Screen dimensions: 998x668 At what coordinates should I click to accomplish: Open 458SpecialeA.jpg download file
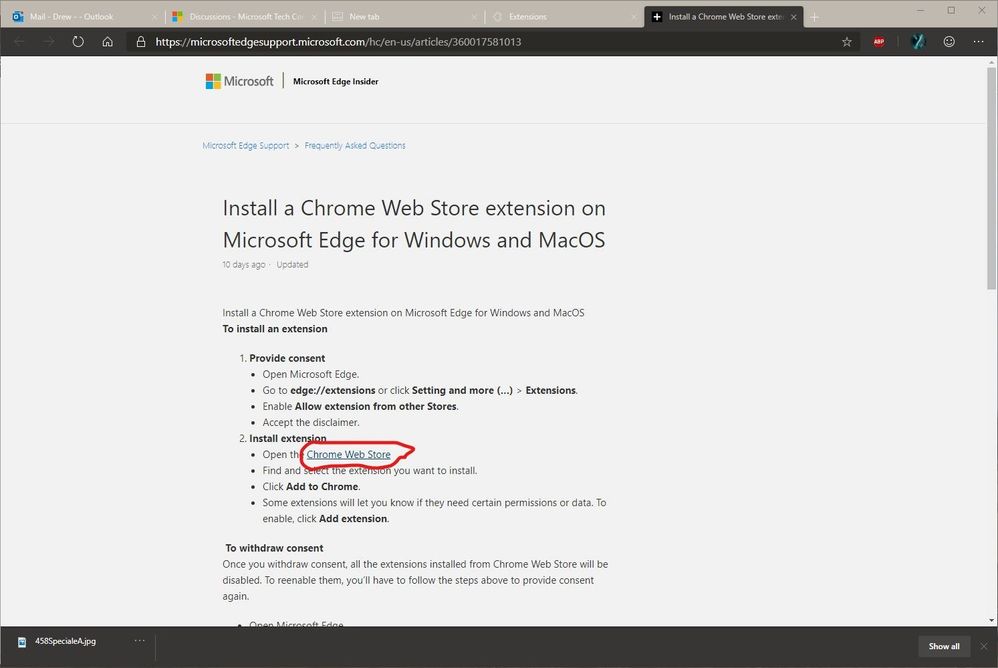click(65, 641)
